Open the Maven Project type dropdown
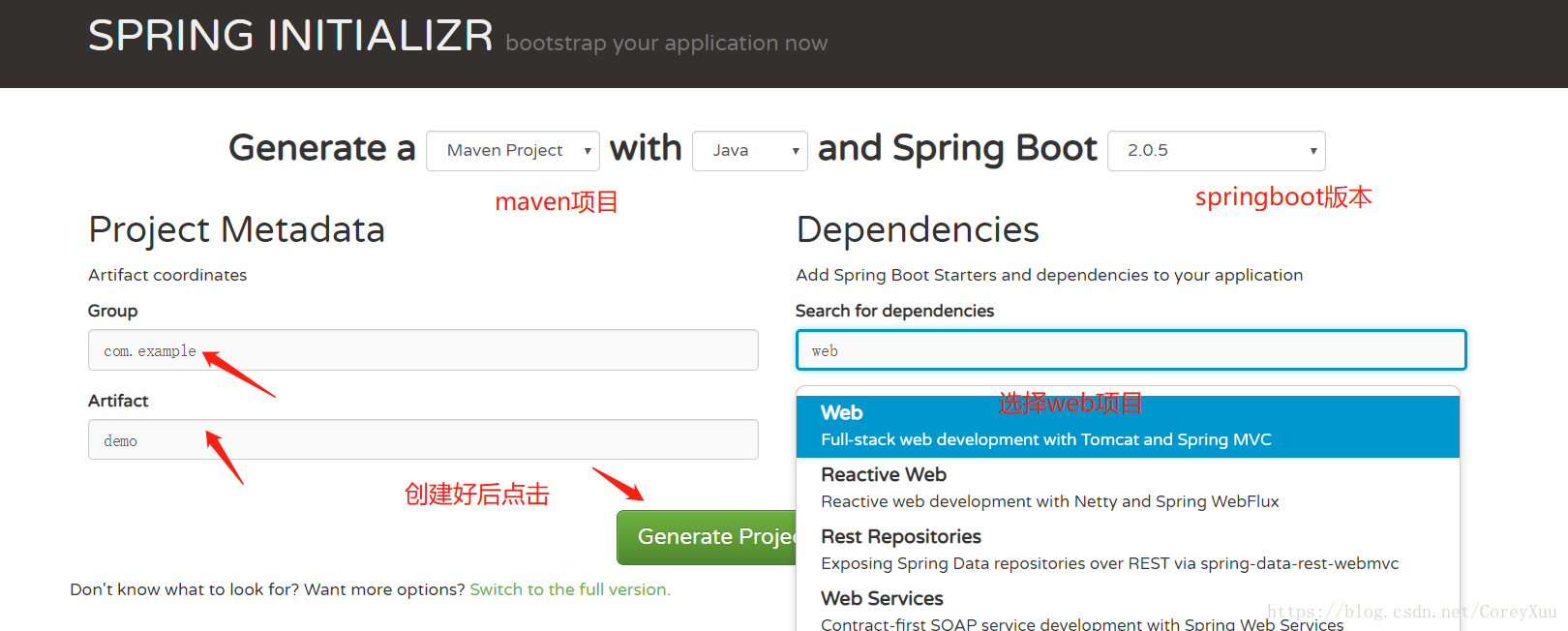The image size is (1568, 631). [513, 151]
